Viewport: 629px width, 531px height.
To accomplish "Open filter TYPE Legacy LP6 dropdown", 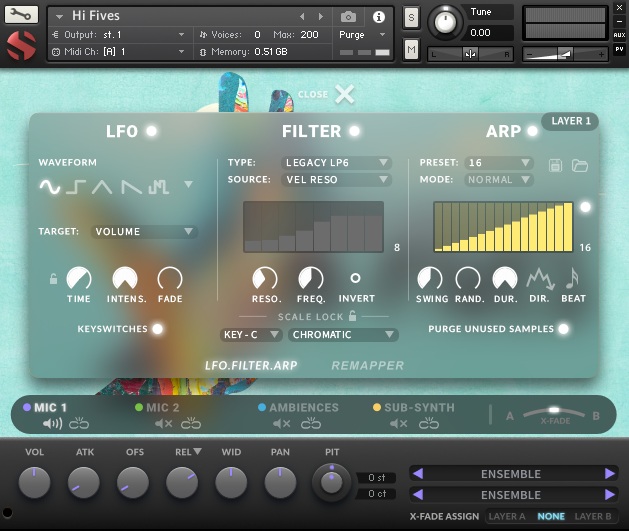I will click(337, 162).
